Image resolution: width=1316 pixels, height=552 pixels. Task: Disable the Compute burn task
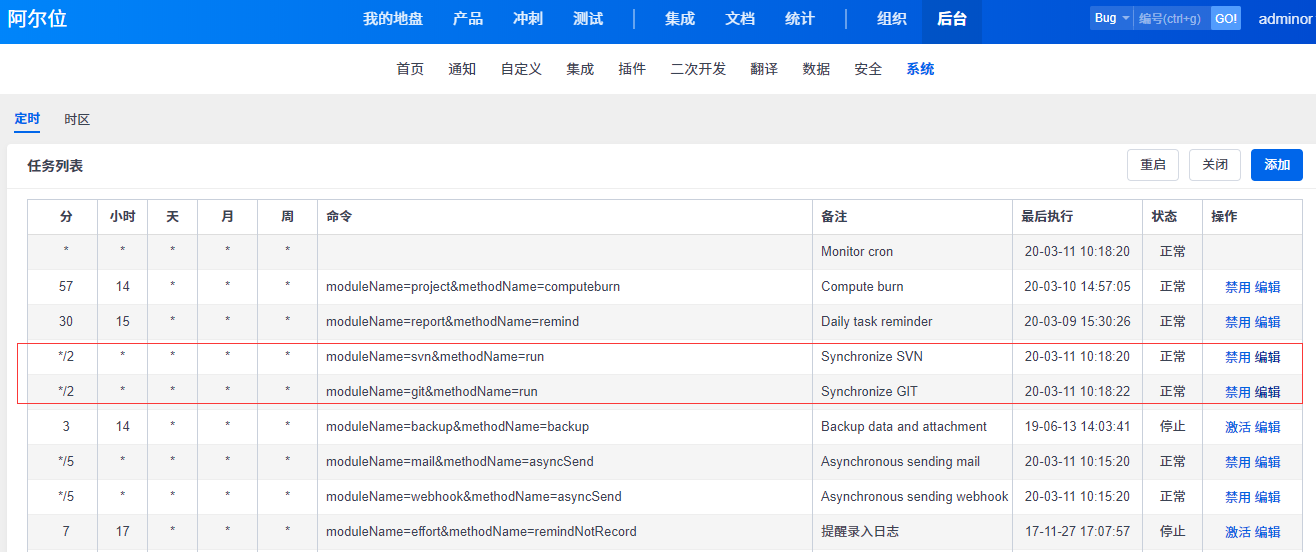click(x=1237, y=287)
